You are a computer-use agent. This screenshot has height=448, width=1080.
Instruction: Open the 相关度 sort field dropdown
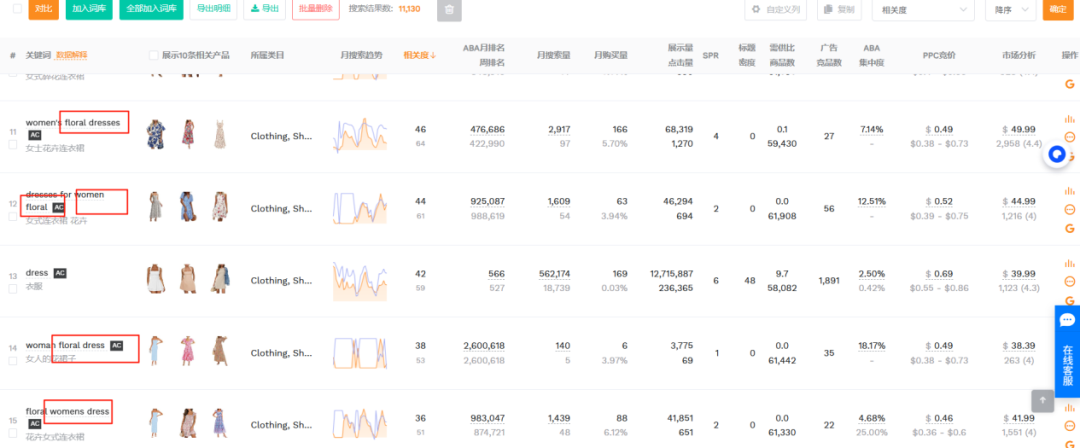click(x=923, y=10)
